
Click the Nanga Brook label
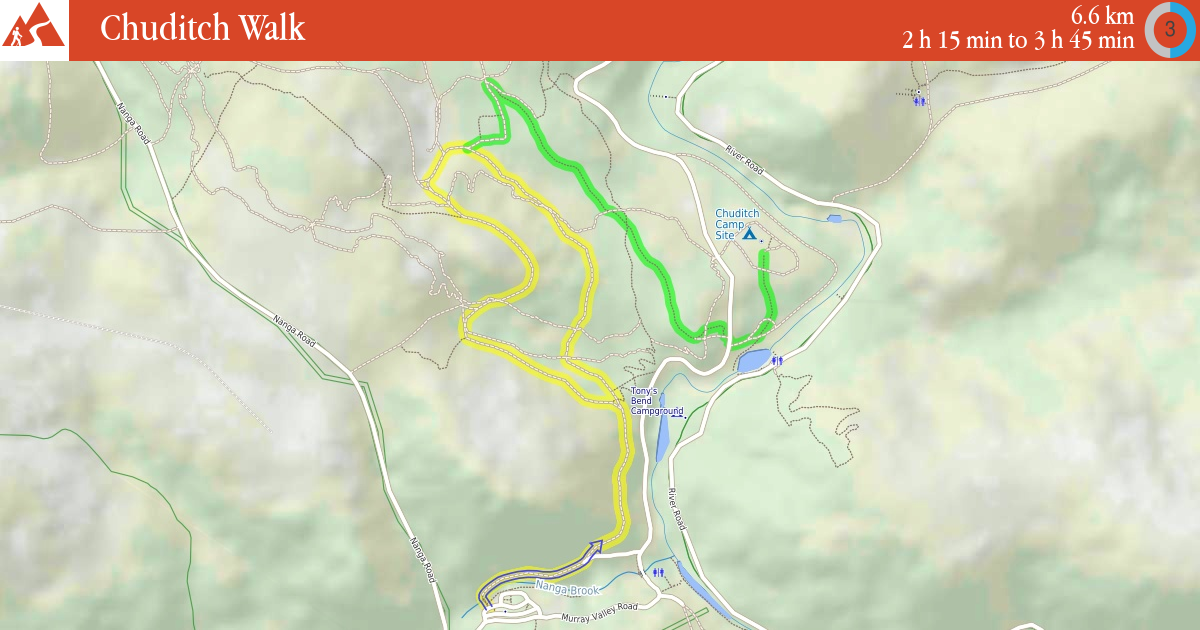tap(566, 589)
